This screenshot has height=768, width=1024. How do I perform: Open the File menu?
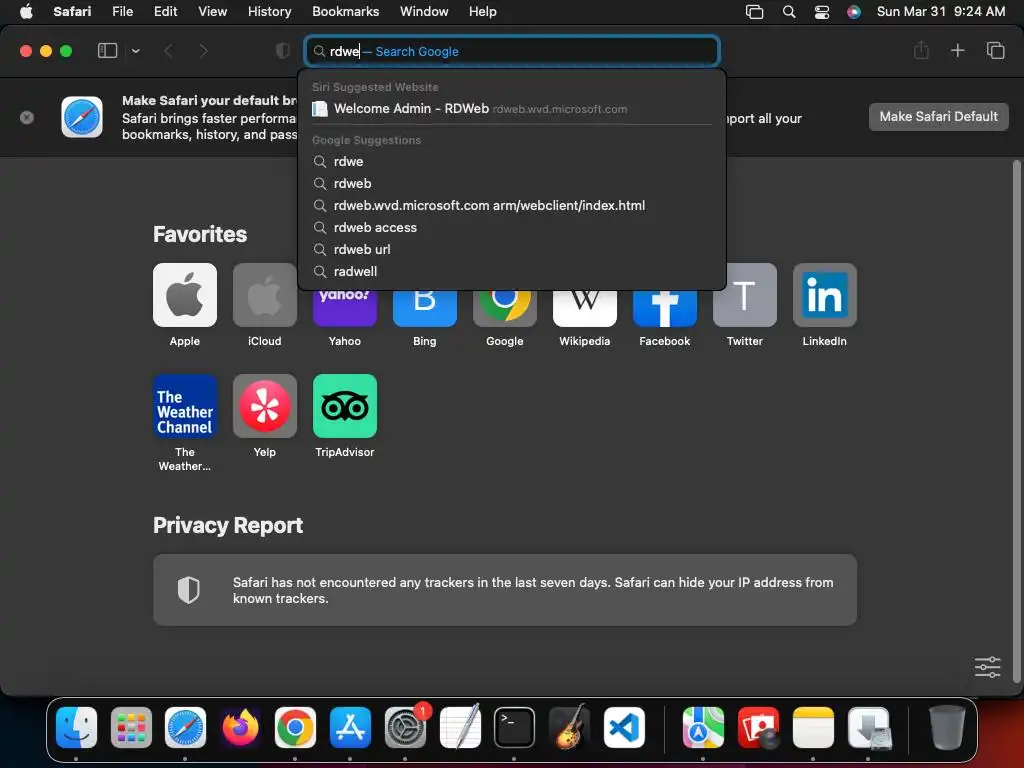[122, 11]
